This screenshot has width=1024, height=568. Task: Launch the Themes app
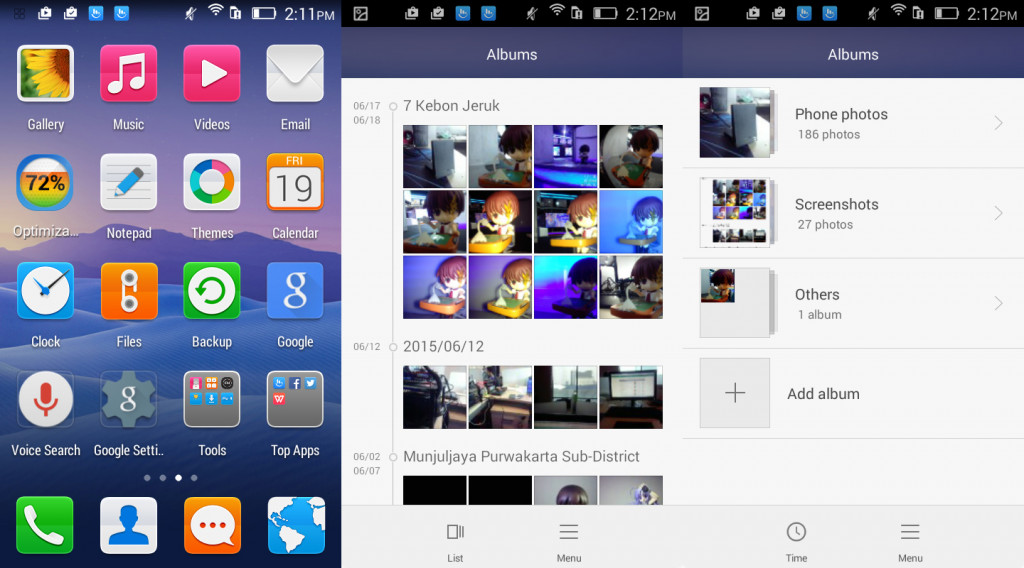coord(211,182)
